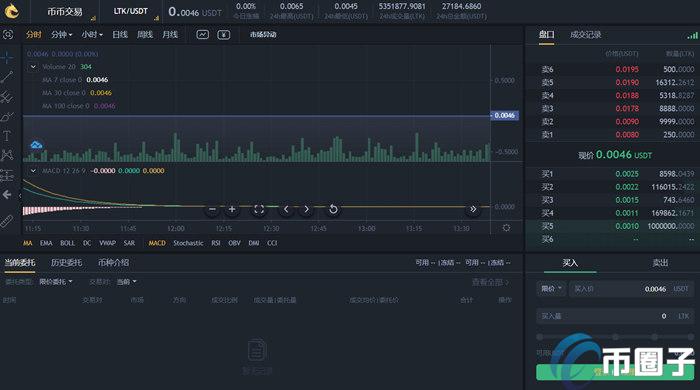Click the buy amount percentage slider
Image resolution: width=700 pixels, height=390 pixels.
pos(616,336)
